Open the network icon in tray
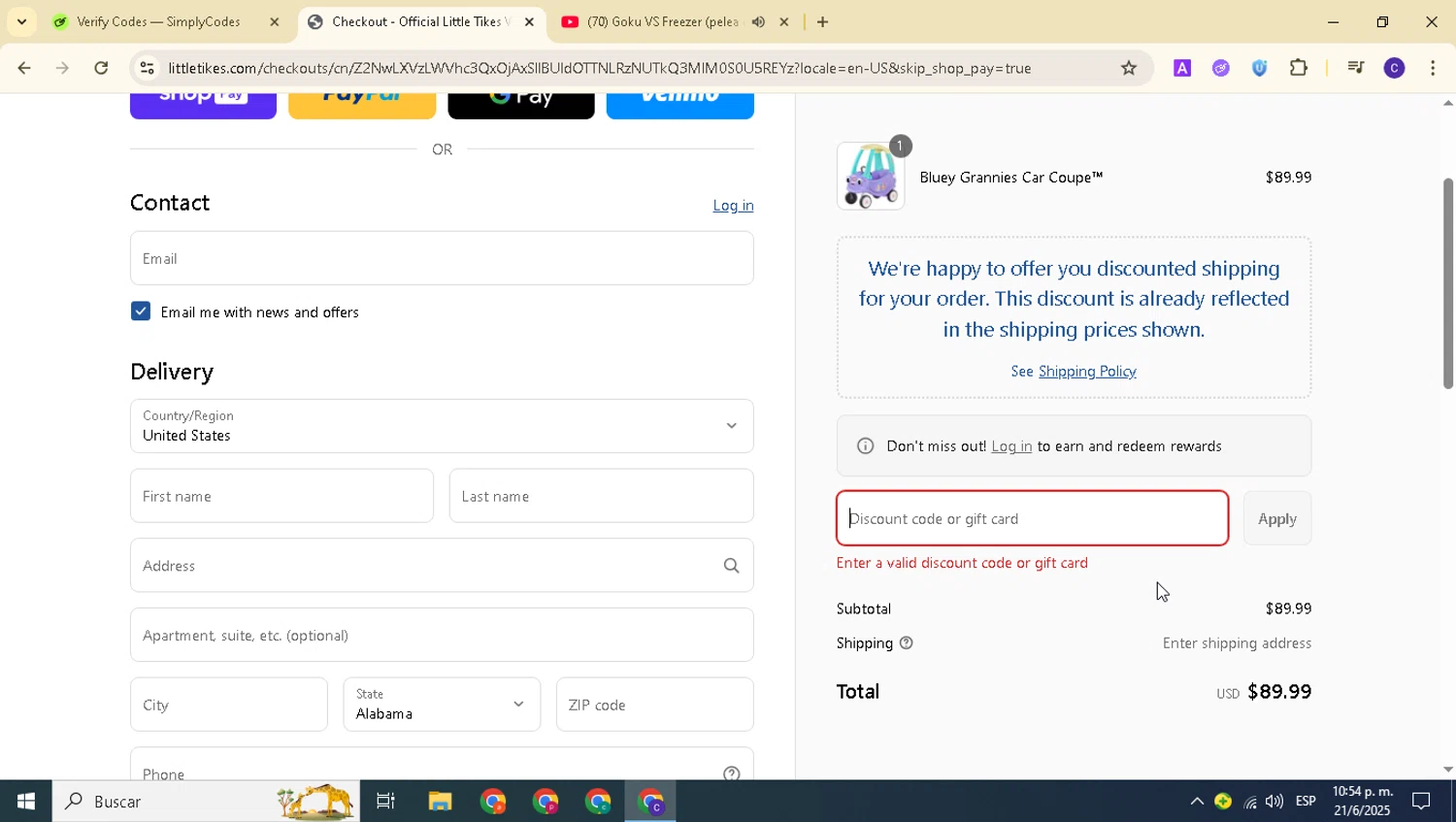The image size is (1456, 822). (1250, 802)
